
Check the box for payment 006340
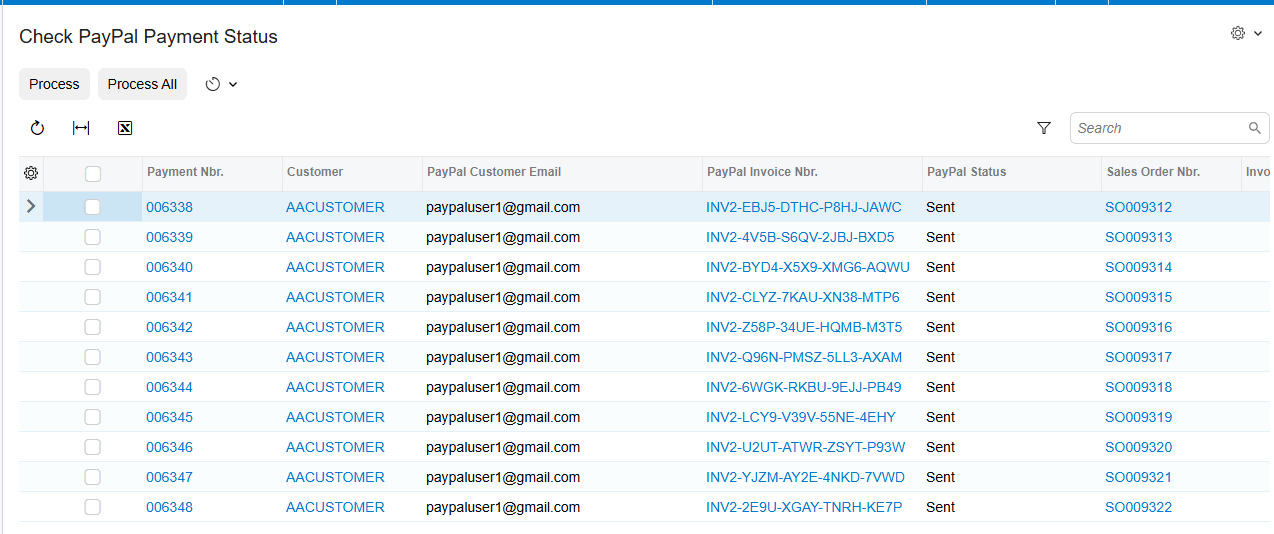[x=93, y=267]
